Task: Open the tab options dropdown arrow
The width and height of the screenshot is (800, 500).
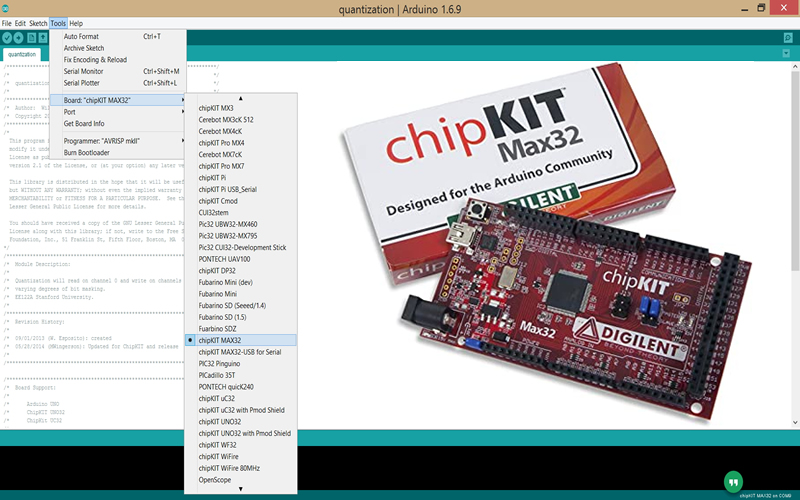Action: 786,53
